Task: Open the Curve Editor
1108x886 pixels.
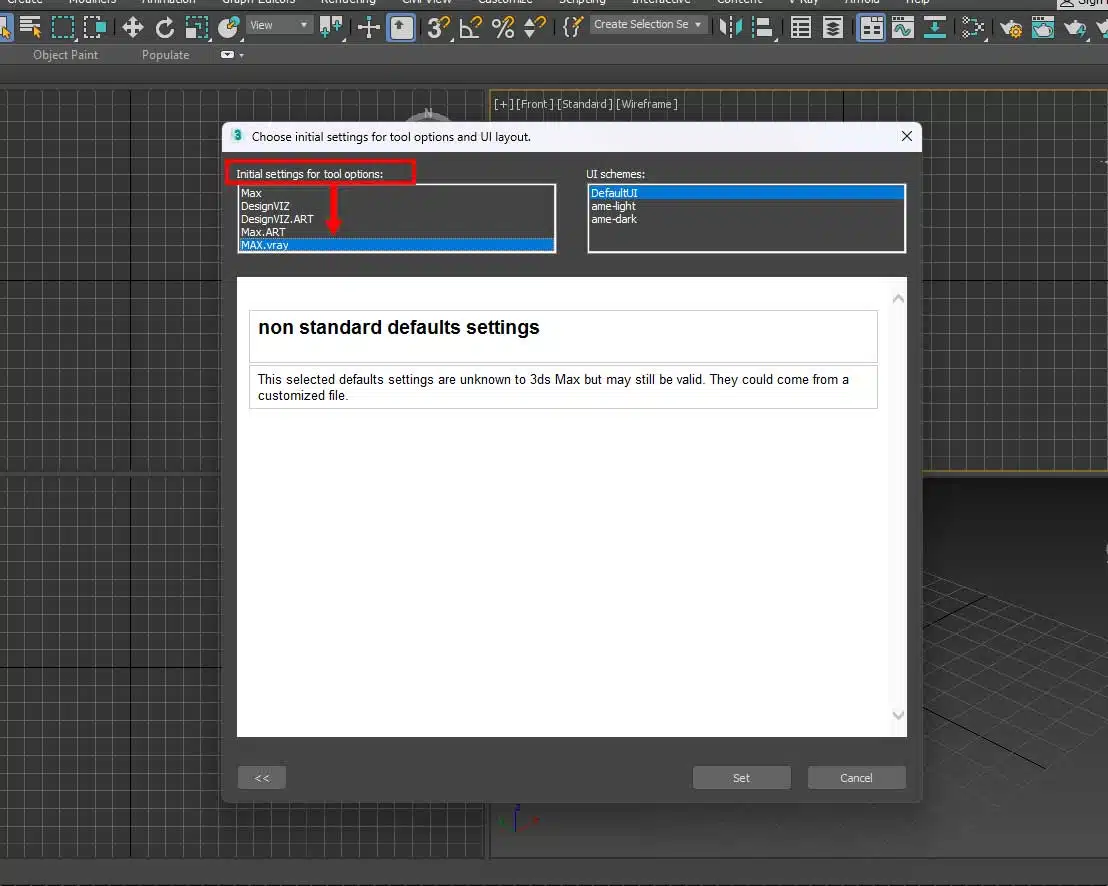Action: tap(903, 28)
